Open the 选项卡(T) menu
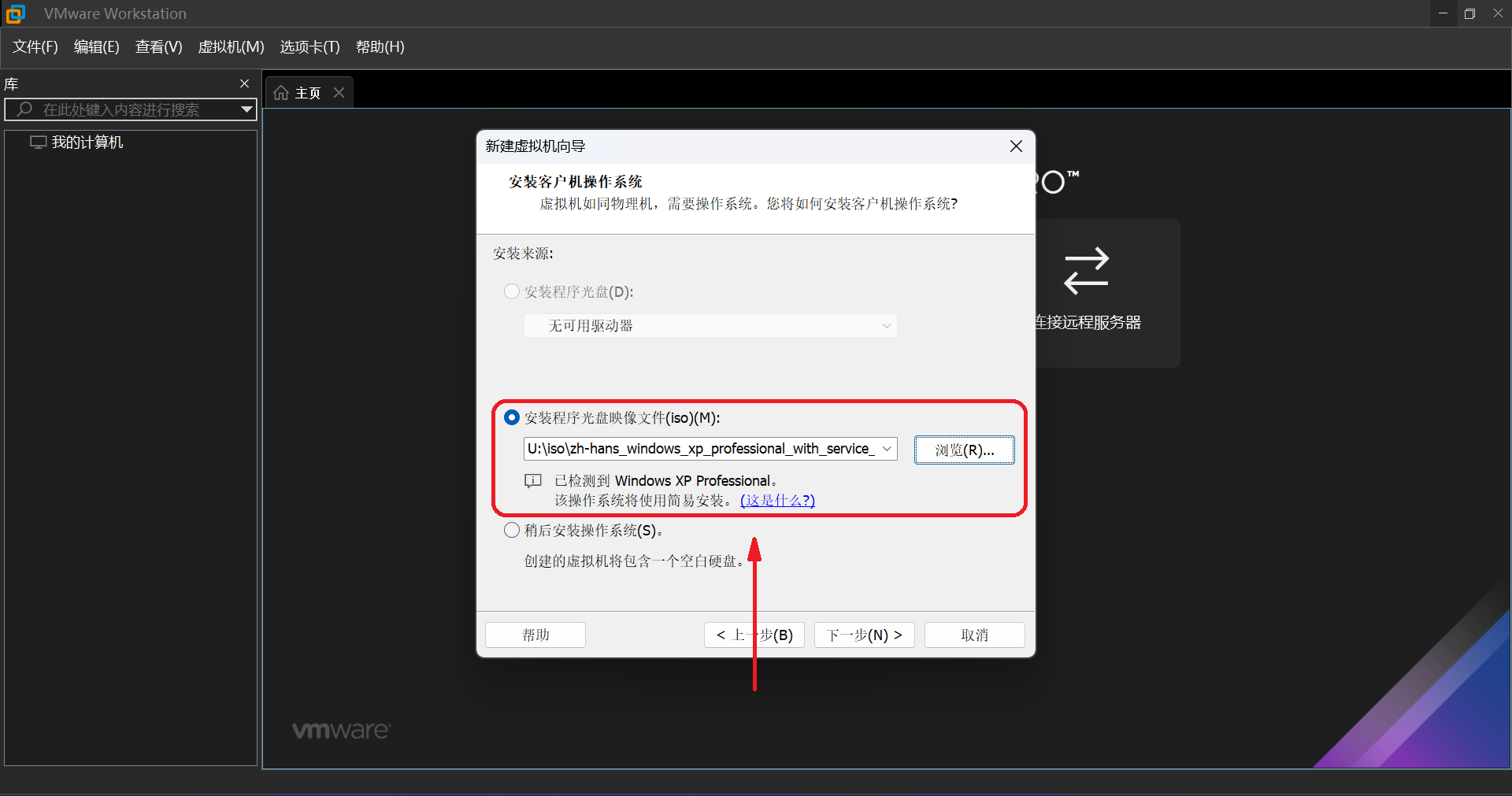 pos(309,47)
